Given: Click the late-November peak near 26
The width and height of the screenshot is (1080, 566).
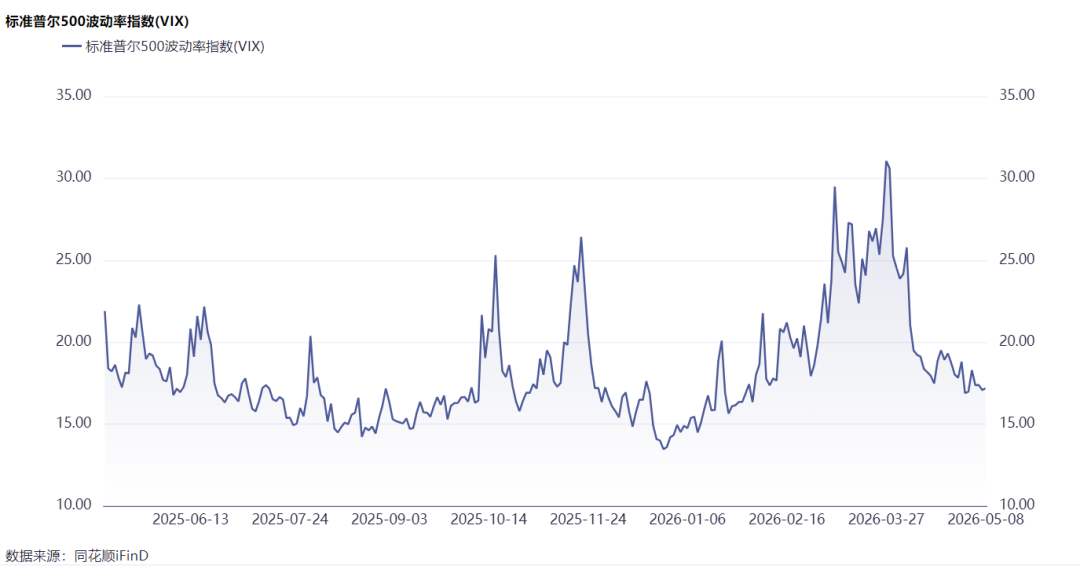Looking at the screenshot, I should [x=581, y=238].
